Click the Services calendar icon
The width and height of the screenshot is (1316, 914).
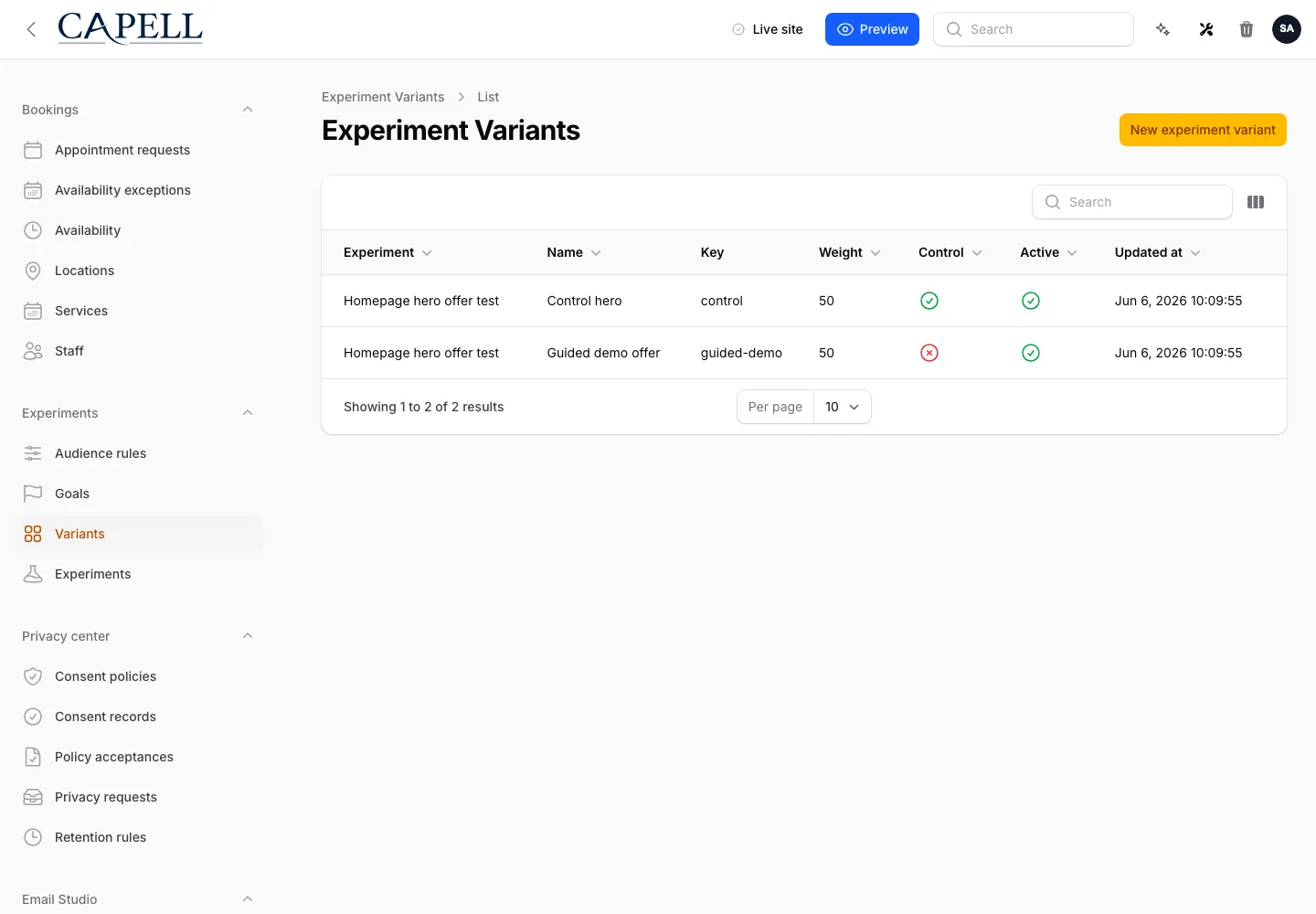click(33, 311)
